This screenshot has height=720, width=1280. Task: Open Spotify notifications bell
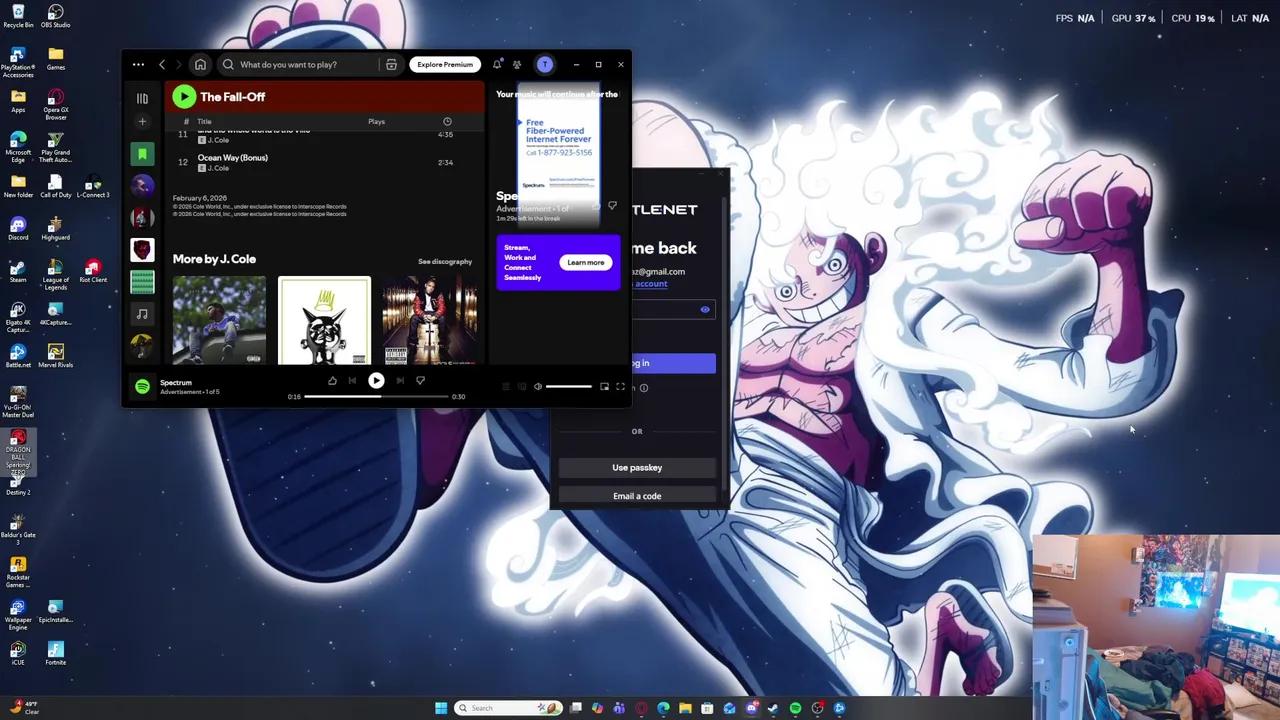coord(498,64)
